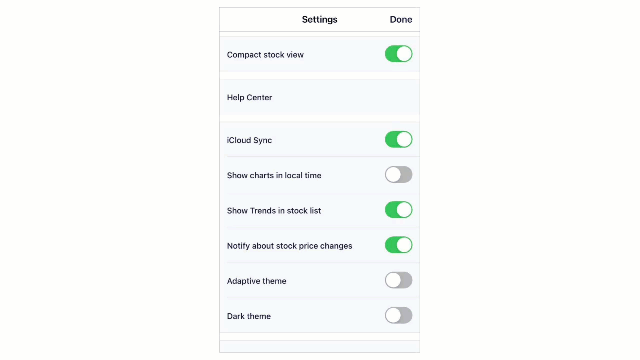Click the Settings title text
The height and width of the screenshot is (360, 640).
pos(320,20)
